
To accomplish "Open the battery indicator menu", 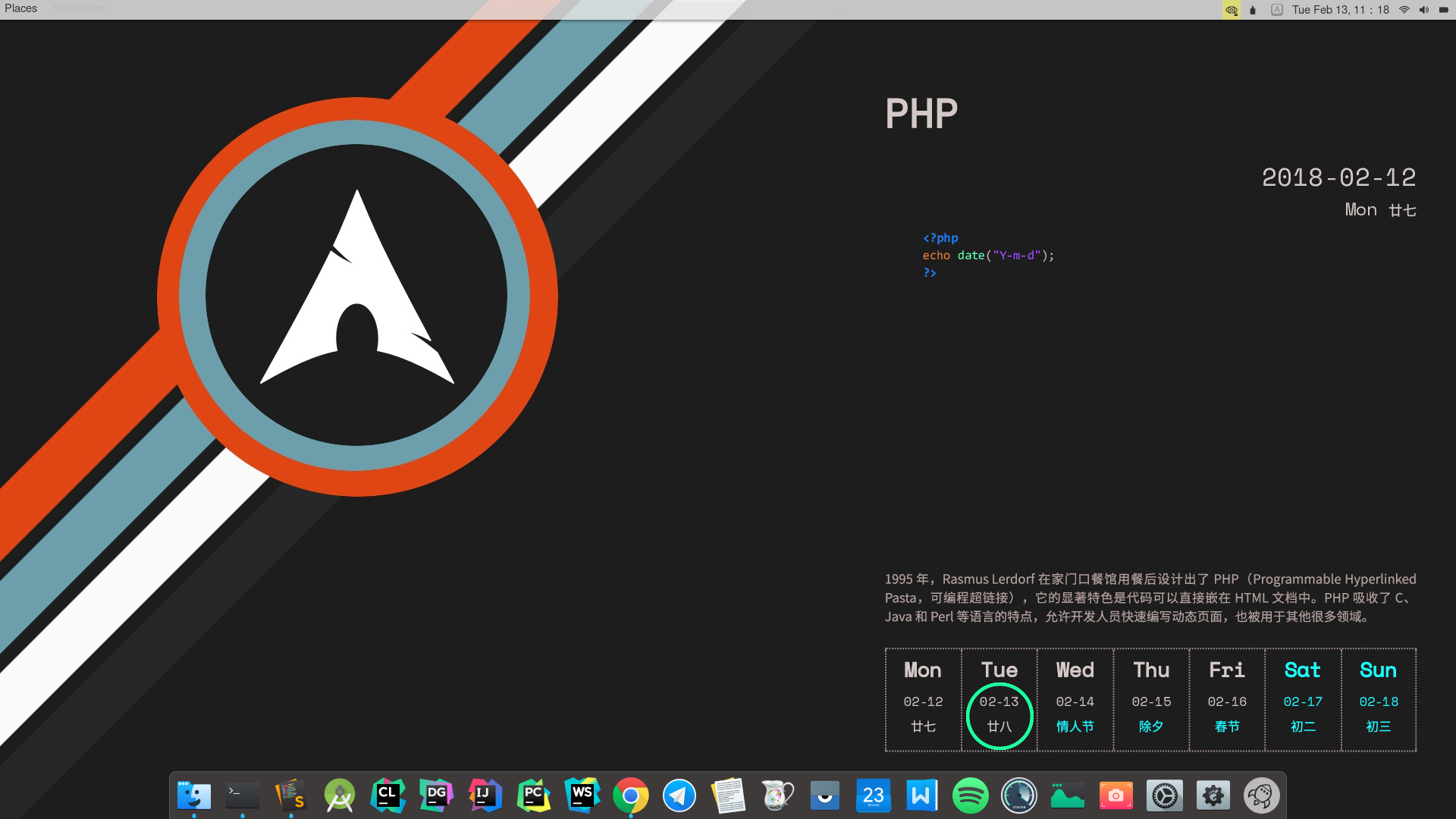I will pyautogui.click(x=1443, y=10).
